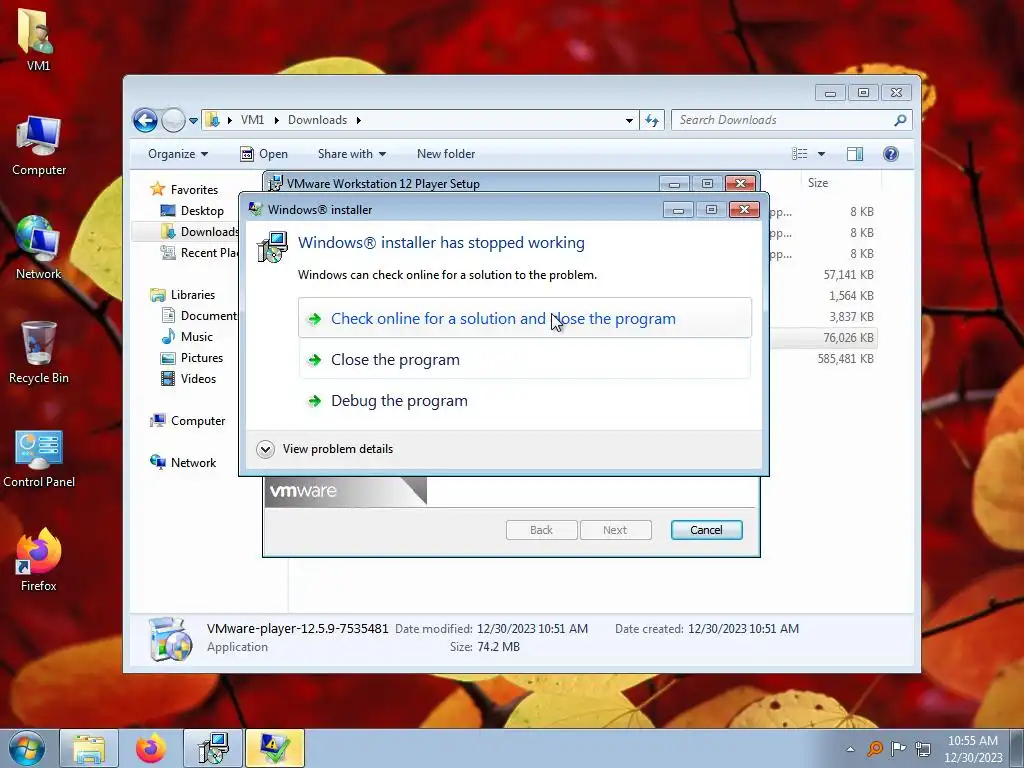Choose Debug the program option
Image resolution: width=1024 pixels, height=768 pixels.
[524, 400]
